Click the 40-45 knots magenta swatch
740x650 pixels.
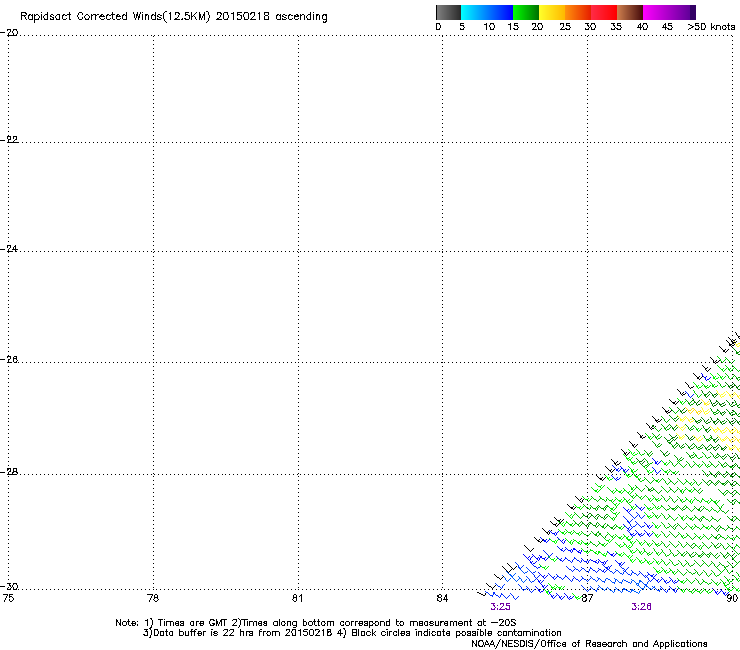pos(656,12)
